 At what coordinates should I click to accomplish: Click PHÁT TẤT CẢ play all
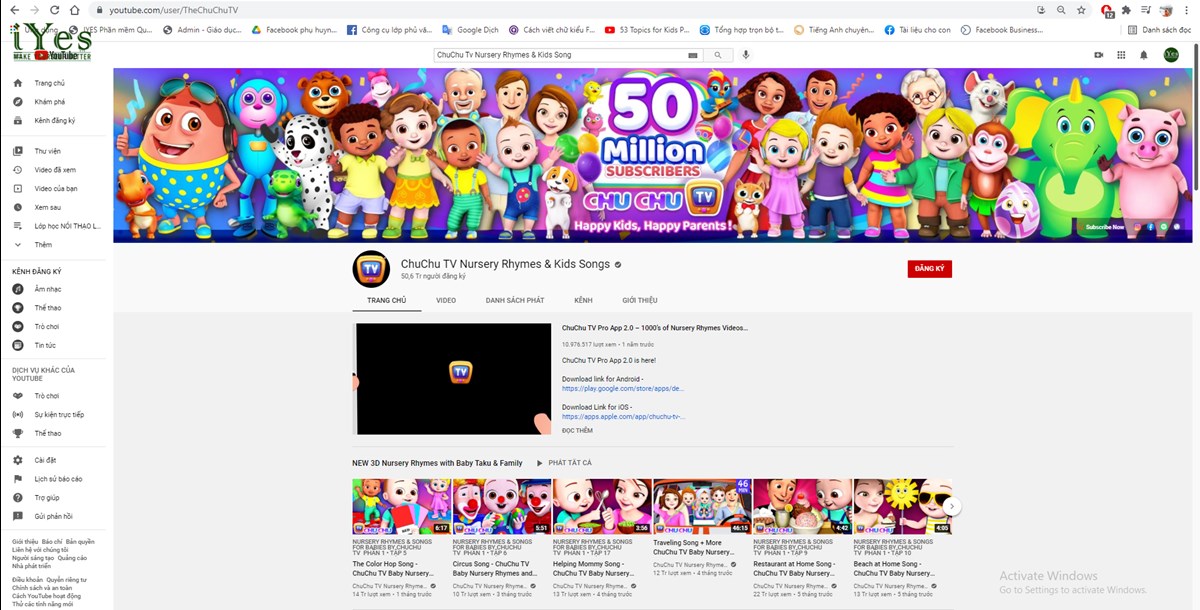coord(565,463)
